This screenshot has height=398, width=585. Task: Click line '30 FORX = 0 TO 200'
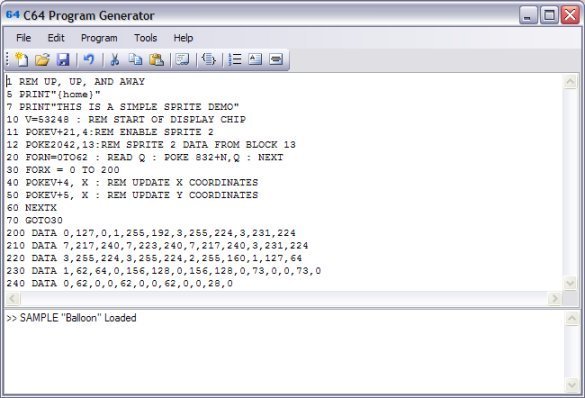(x=63, y=170)
